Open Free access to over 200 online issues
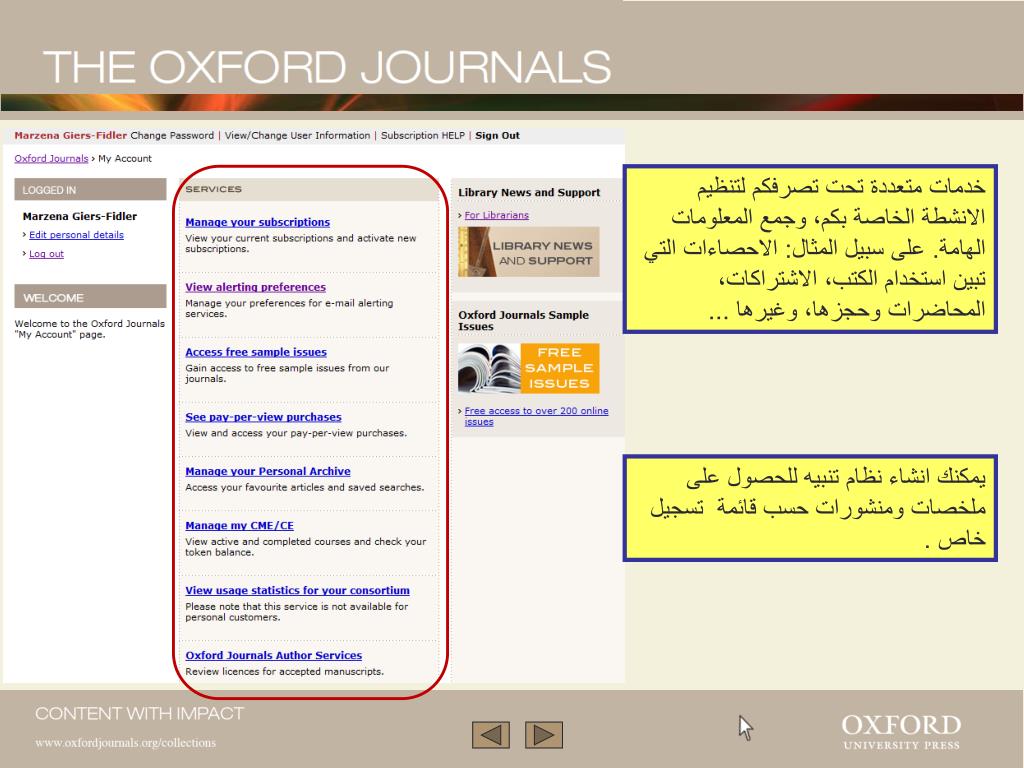 [x=536, y=416]
